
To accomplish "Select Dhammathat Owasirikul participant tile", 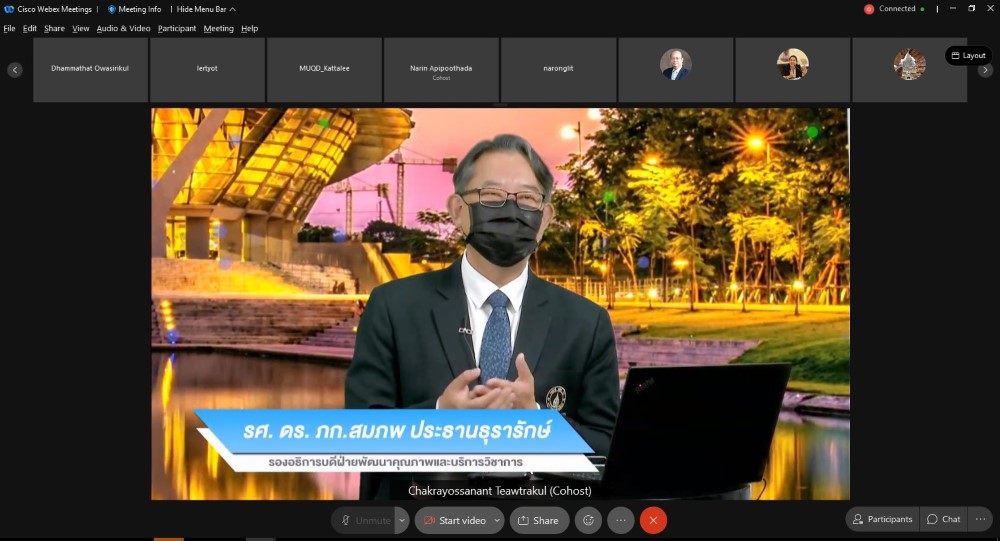I will 90,70.
